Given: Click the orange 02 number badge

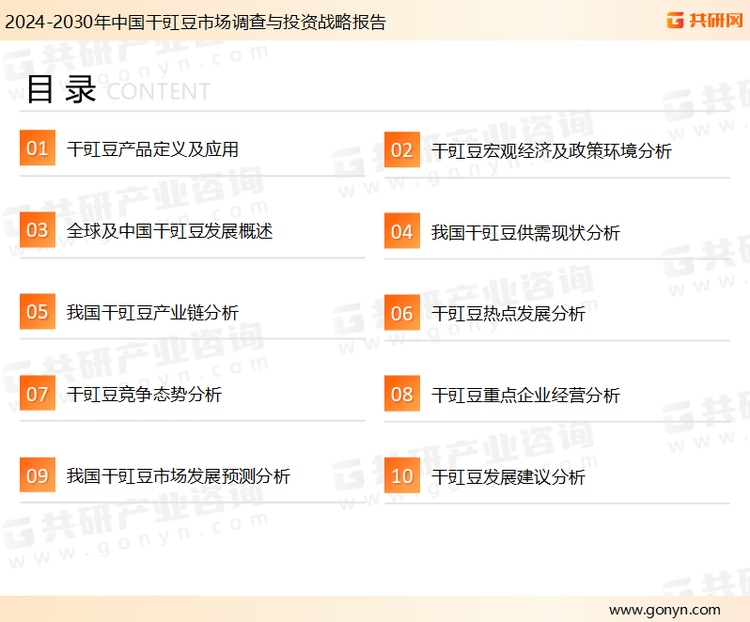Looking at the screenshot, I should point(402,150).
